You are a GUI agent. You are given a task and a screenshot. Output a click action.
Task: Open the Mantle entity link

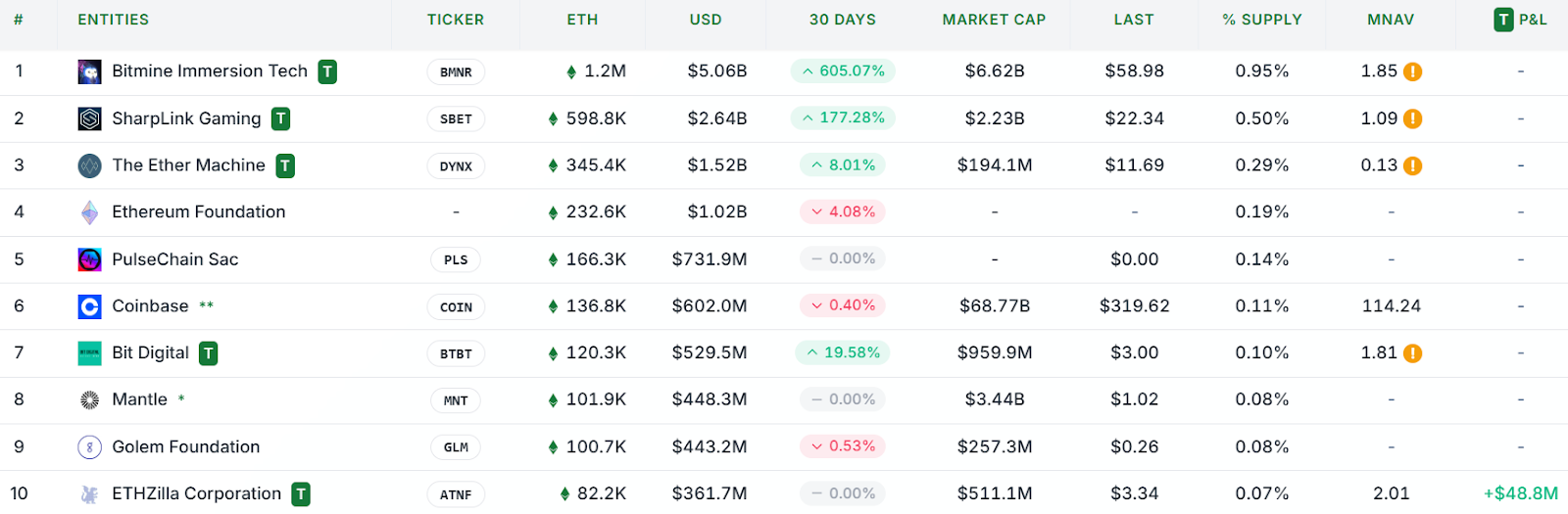(x=139, y=399)
